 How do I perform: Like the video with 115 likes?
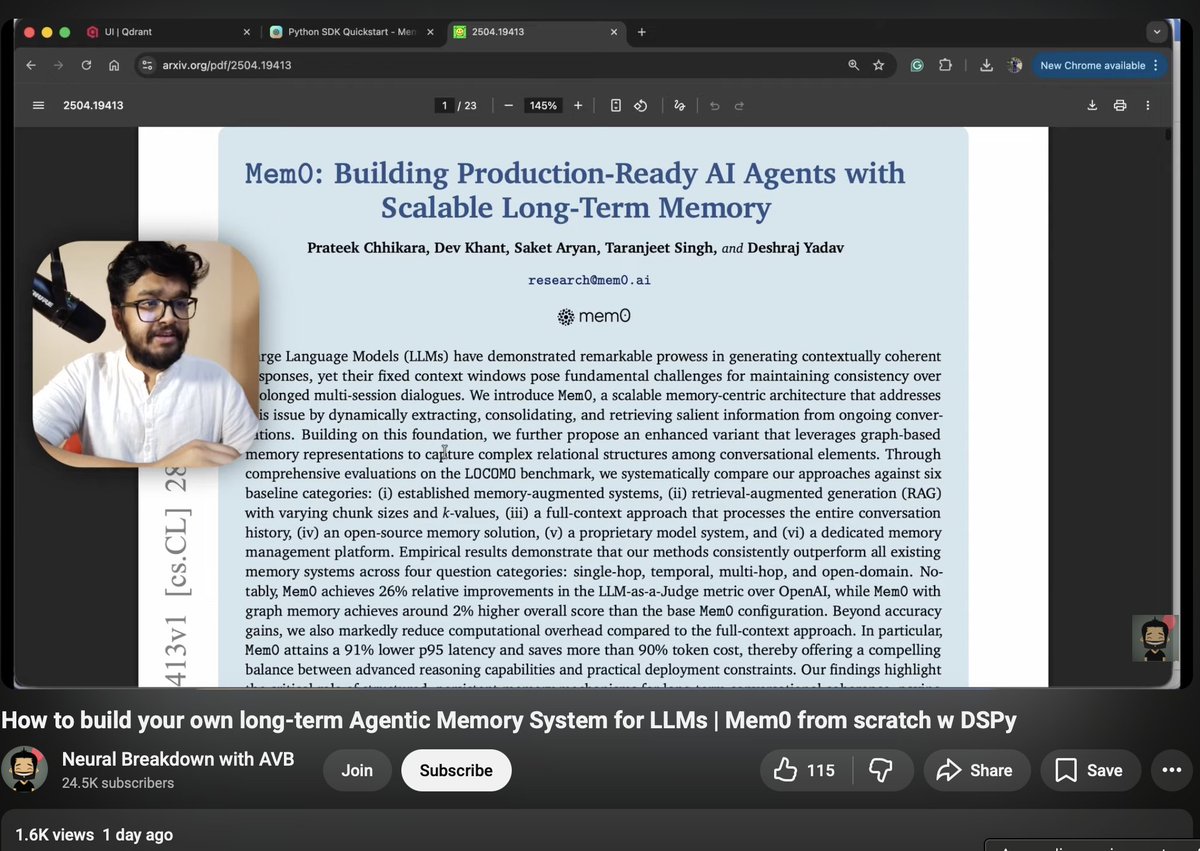pos(804,770)
